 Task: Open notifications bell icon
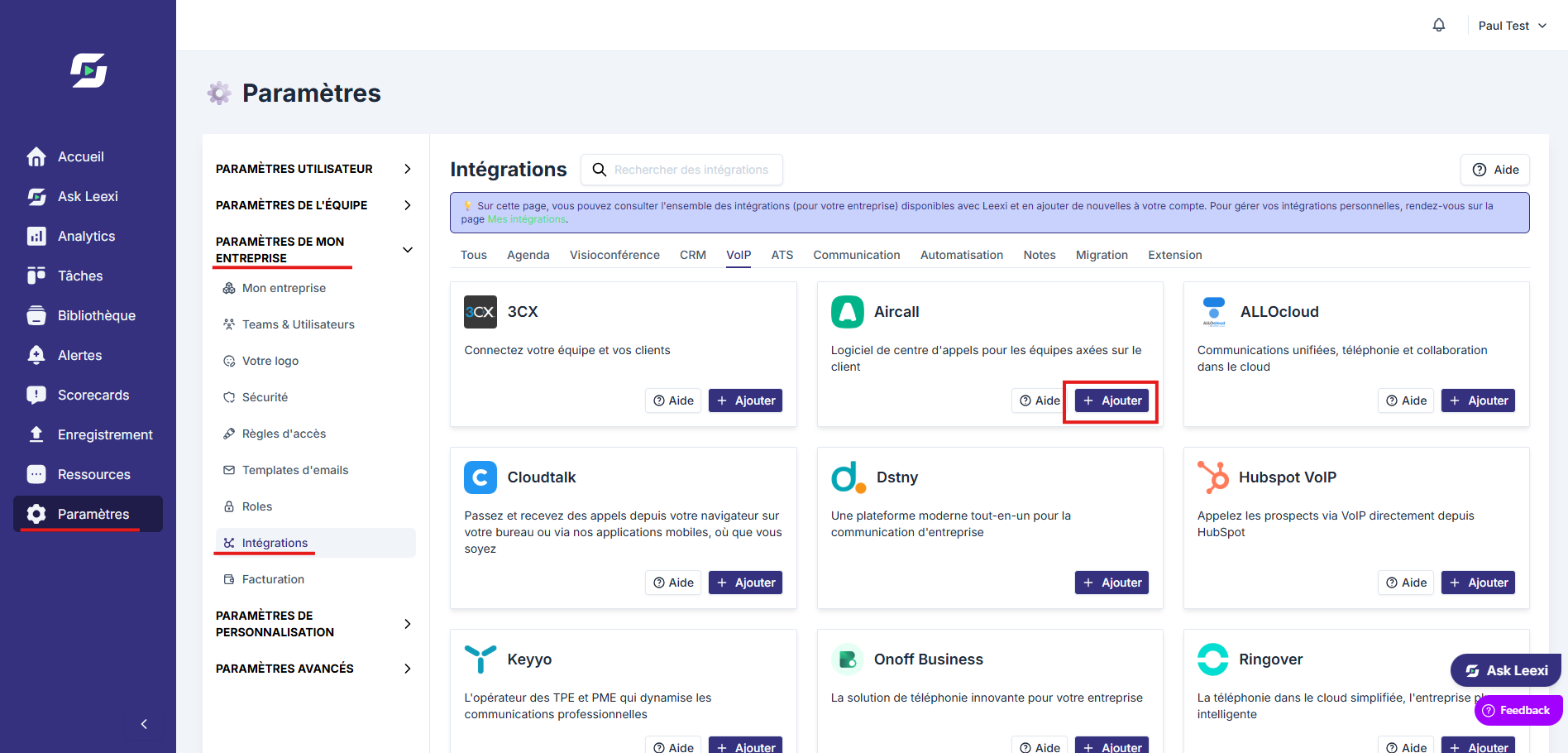click(x=1439, y=25)
